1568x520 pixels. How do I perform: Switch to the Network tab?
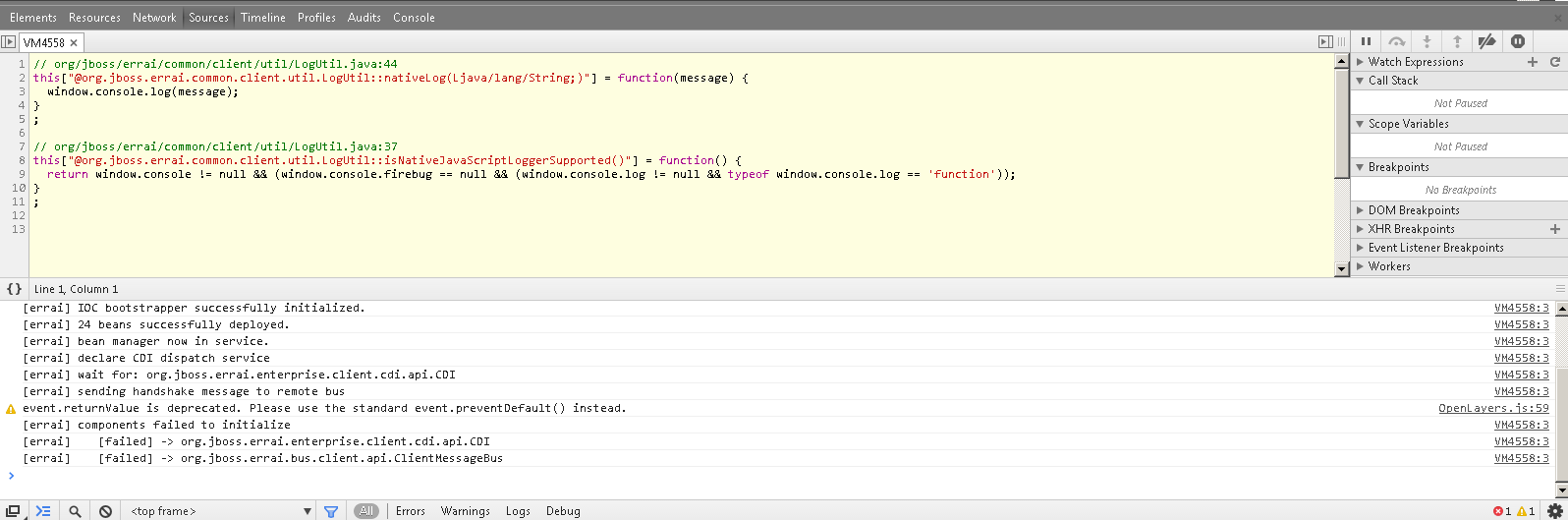pyautogui.click(x=154, y=18)
